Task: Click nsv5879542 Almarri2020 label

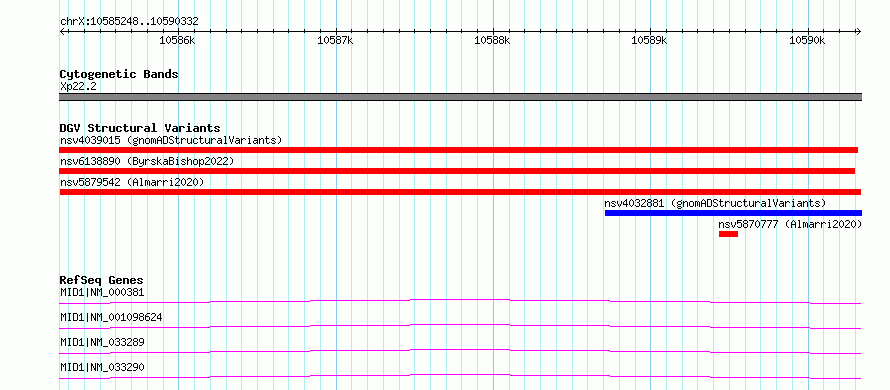Action: coord(132,182)
